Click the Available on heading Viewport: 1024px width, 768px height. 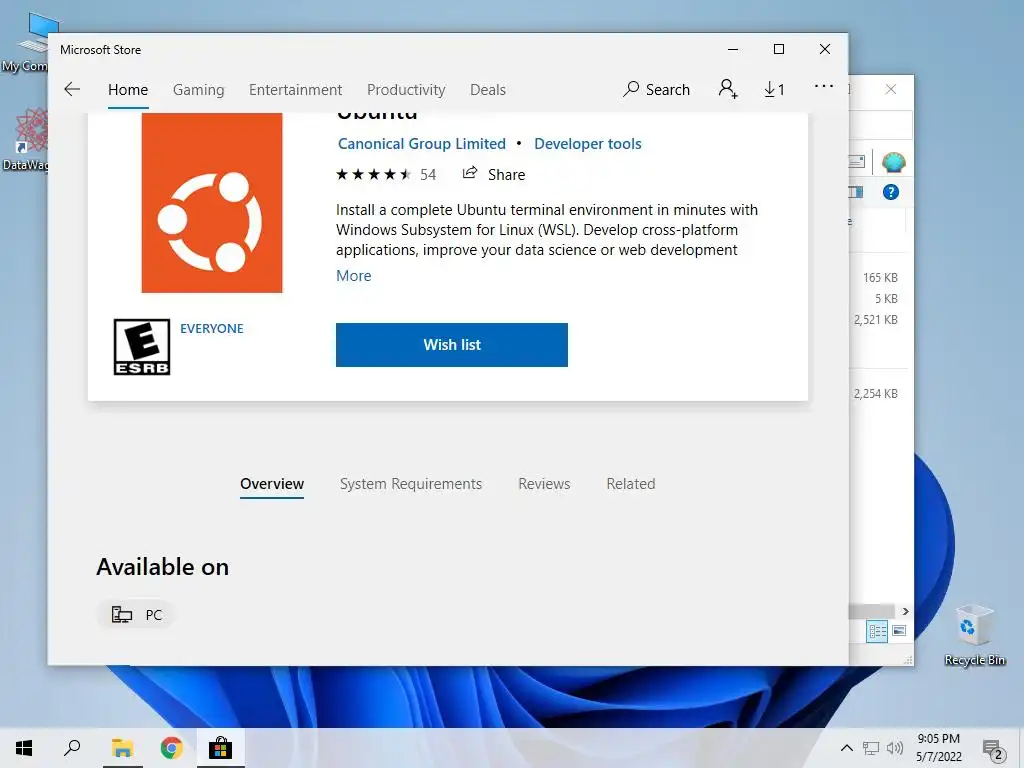click(163, 567)
